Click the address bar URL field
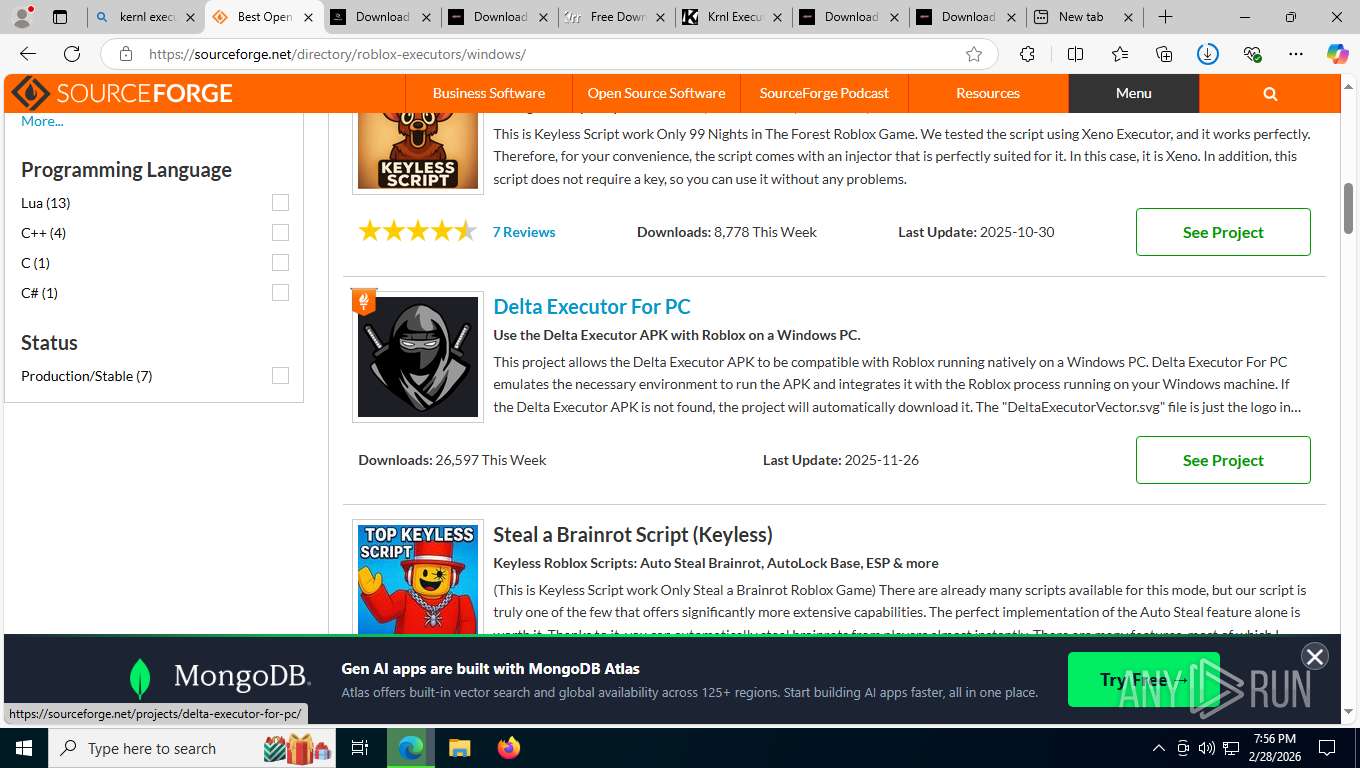Image resolution: width=1360 pixels, height=768 pixels. click(x=550, y=54)
